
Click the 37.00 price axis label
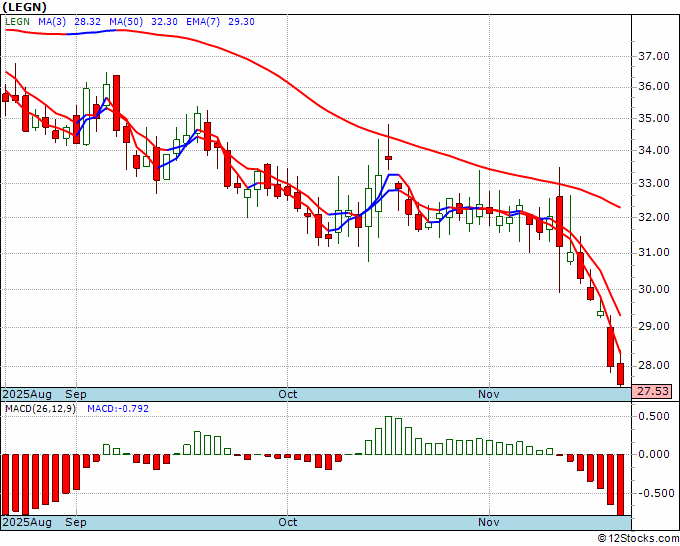coord(654,56)
